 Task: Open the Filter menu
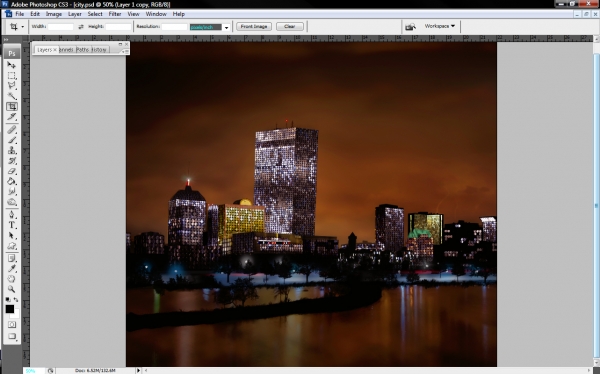pos(115,14)
